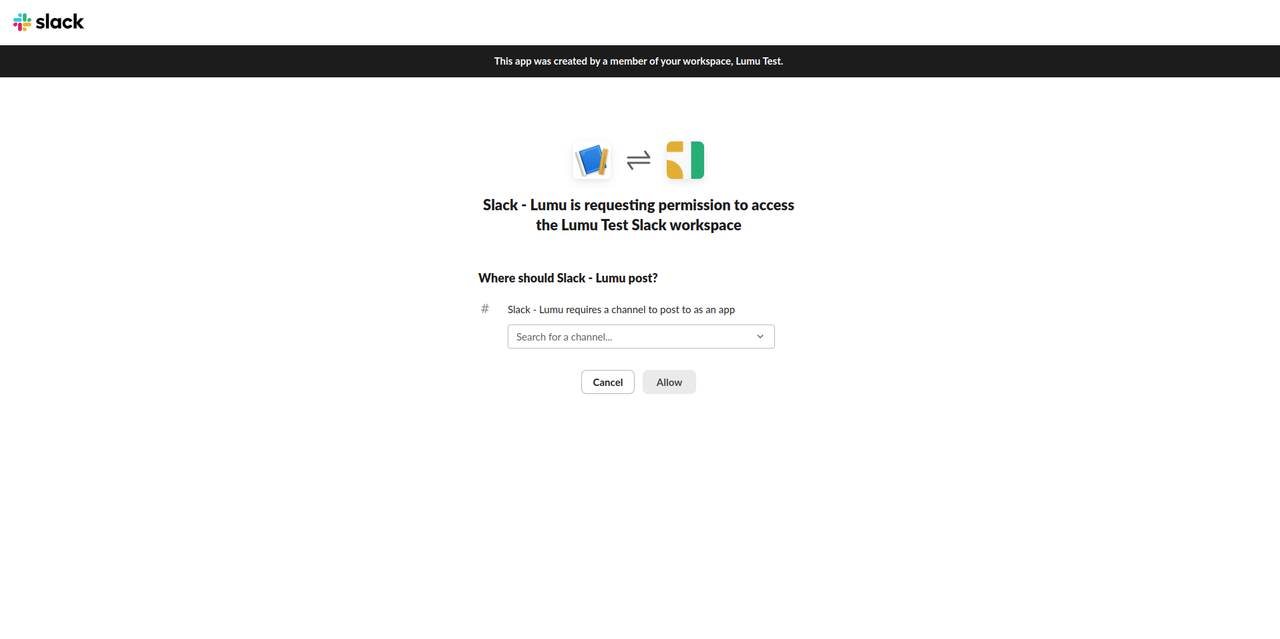Click the app-created notice text in banner
This screenshot has height=639, width=1280.
click(x=639, y=61)
